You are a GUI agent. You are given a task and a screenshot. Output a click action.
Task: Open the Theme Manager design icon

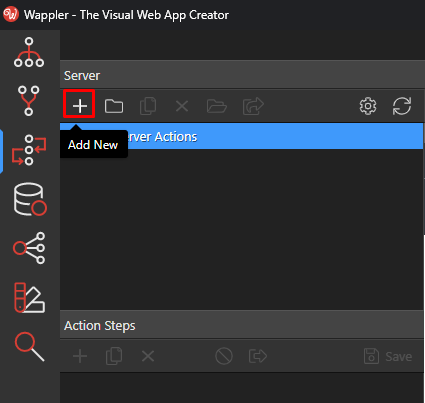[29, 298]
